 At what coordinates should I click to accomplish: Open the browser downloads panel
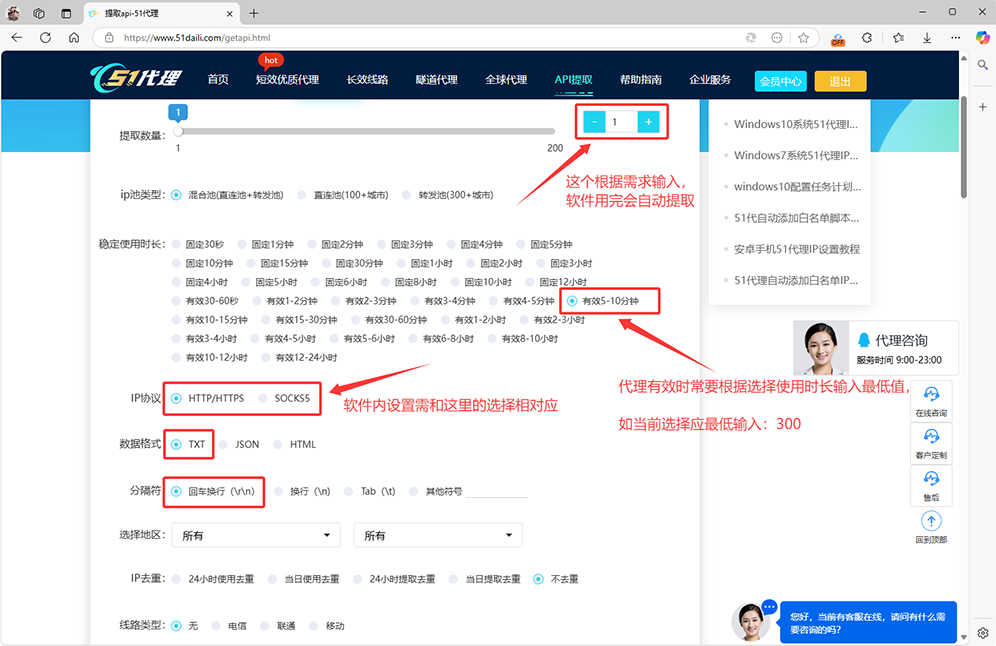pyautogui.click(x=927, y=37)
